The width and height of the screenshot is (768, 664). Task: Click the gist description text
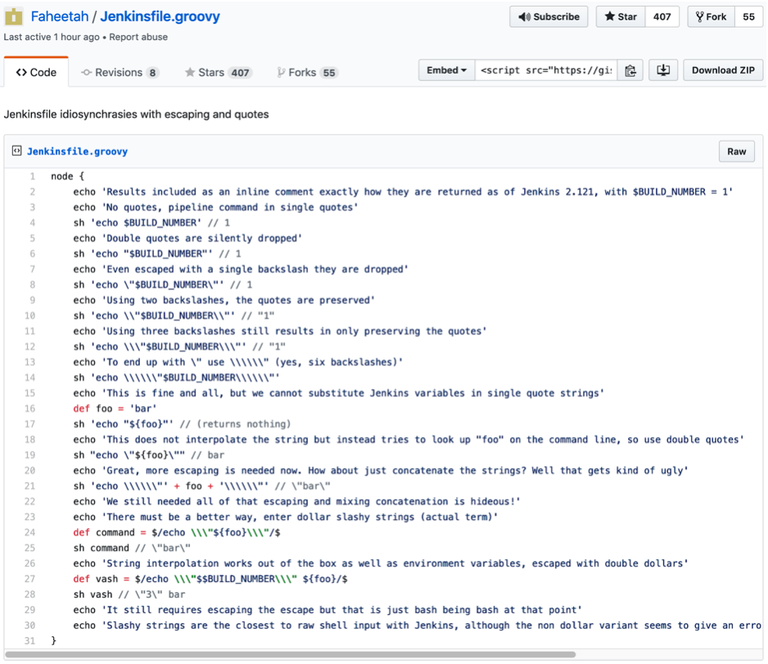point(136,114)
